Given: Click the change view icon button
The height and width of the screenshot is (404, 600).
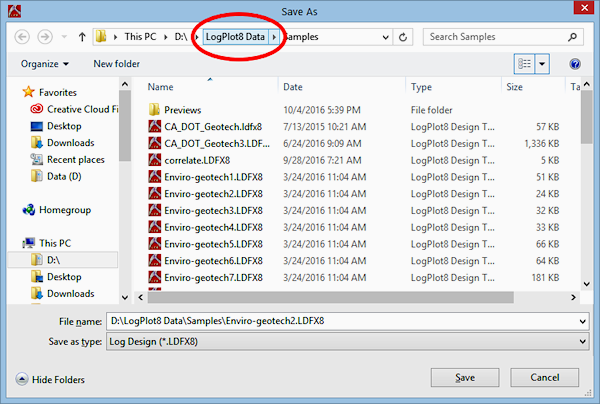Looking at the screenshot, I should [x=524, y=64].
